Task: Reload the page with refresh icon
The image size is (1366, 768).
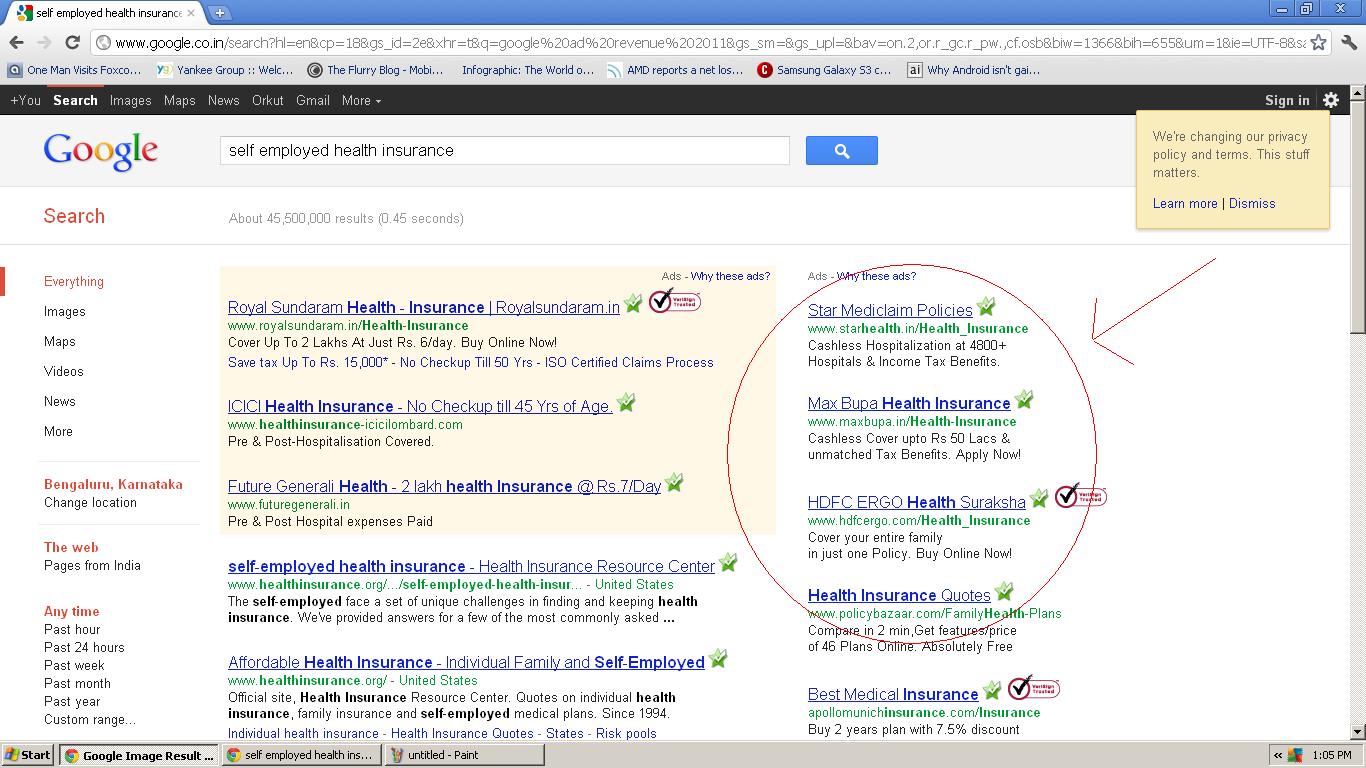Action: point(72,42)
